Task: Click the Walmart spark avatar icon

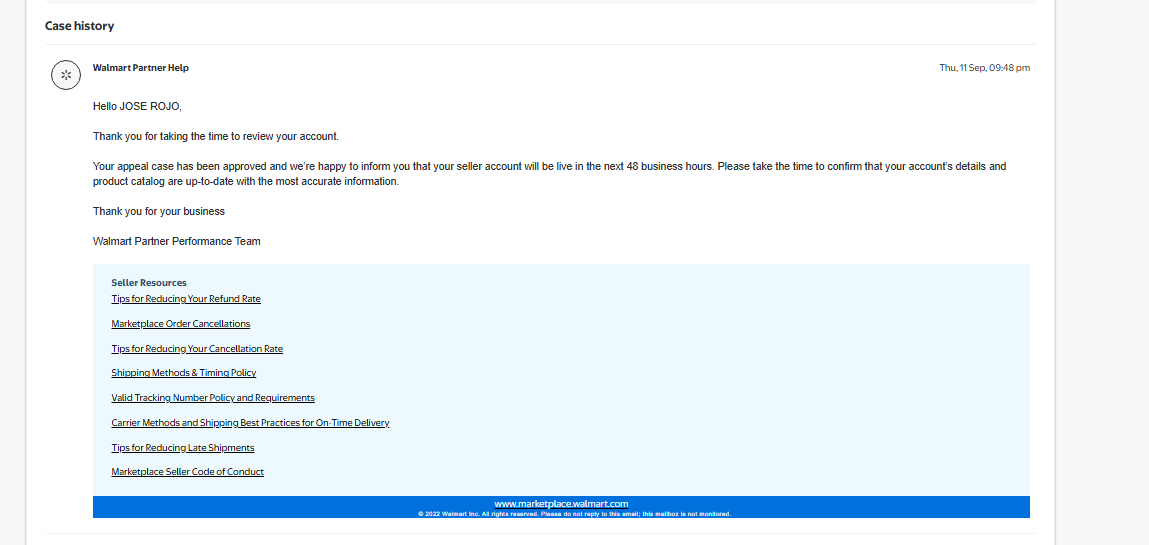Action: (x=66, y=75)
